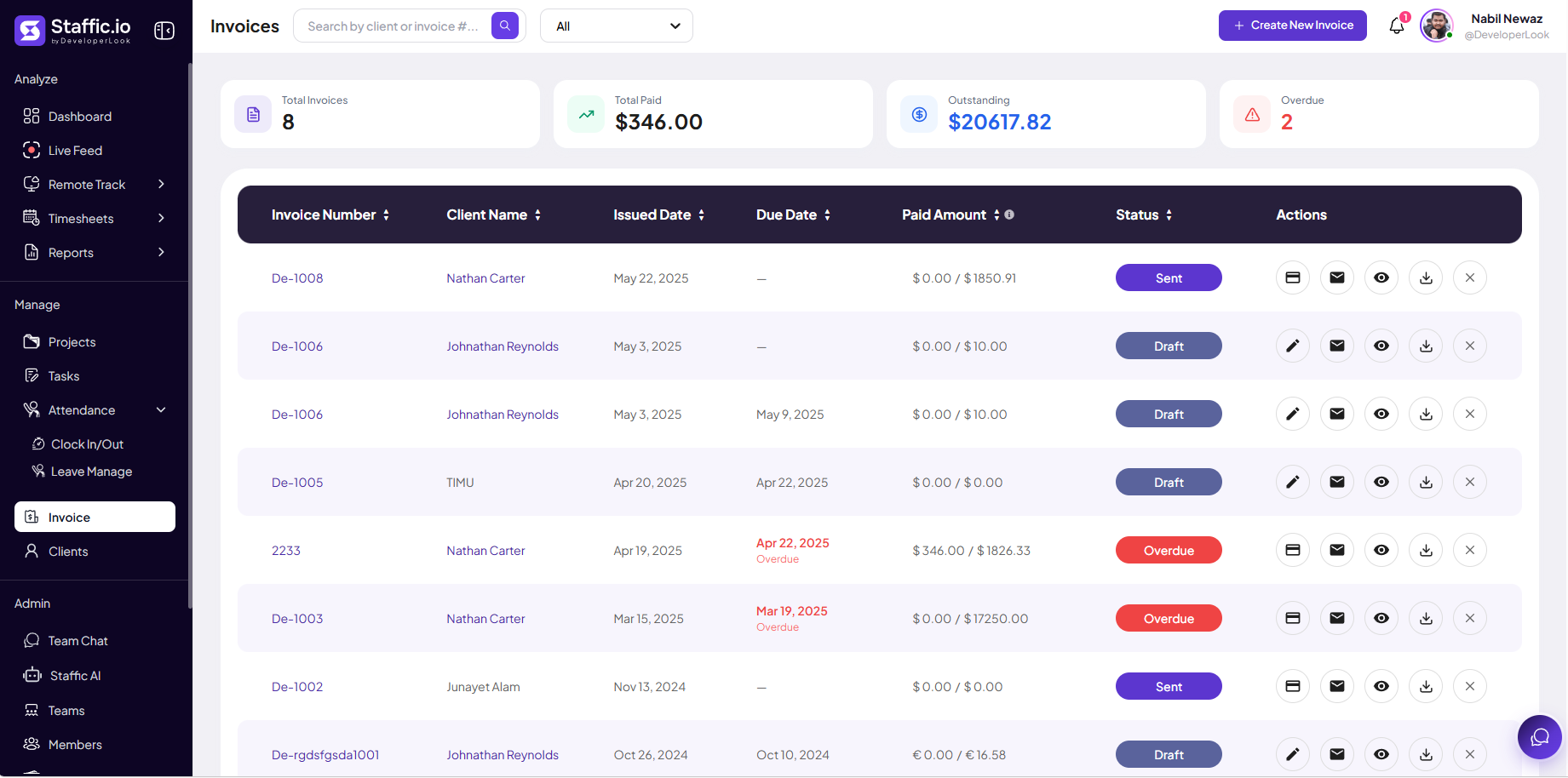Record payment for Junayet Alam invoice
The width and height of the screenshot is (1568, 778).
(x=1293, y=686)
